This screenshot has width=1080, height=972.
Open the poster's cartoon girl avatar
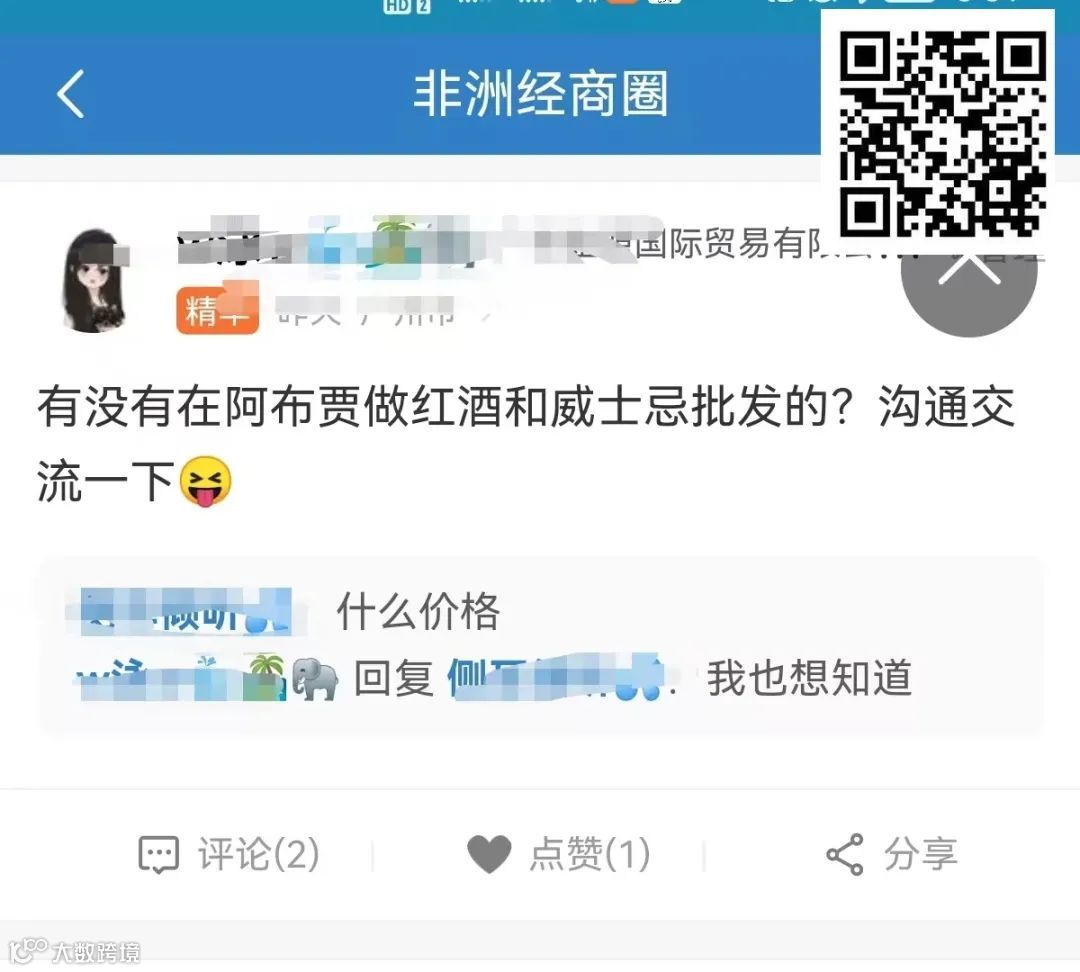tap(94, 280)
